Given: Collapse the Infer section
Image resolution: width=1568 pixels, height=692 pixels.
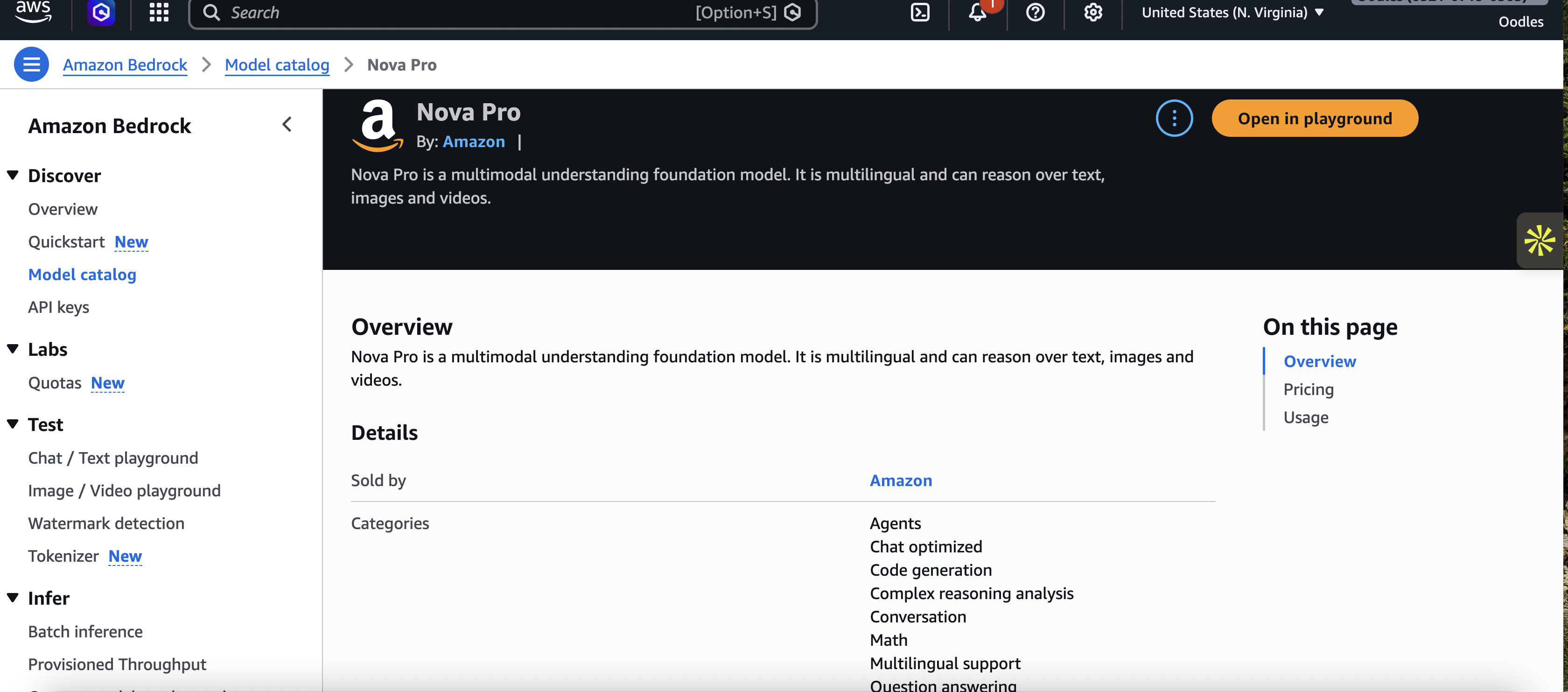Looking at the screenshot, I should pyautogui.click(x=13, y=598).
